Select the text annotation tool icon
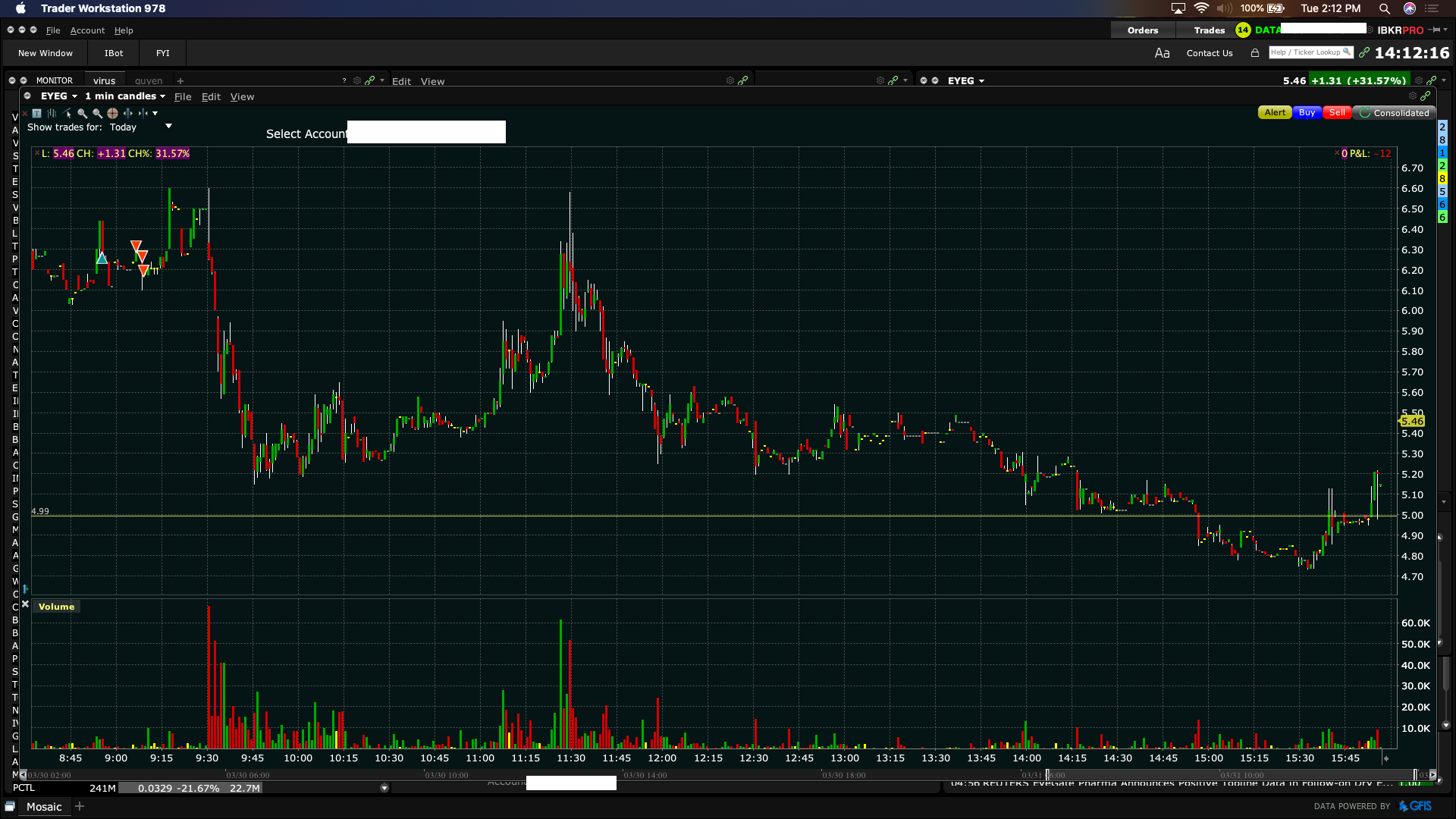 (36, 113)
